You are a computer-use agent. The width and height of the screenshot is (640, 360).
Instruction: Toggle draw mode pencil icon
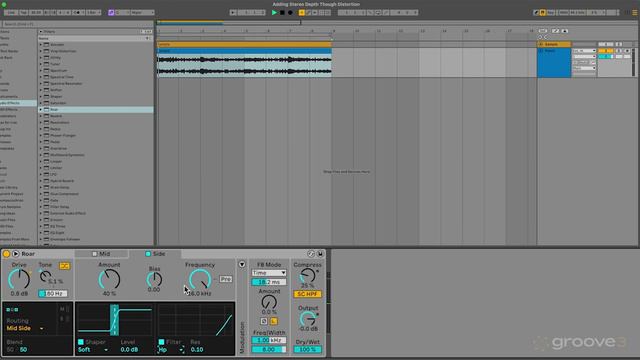pos(536,13)
